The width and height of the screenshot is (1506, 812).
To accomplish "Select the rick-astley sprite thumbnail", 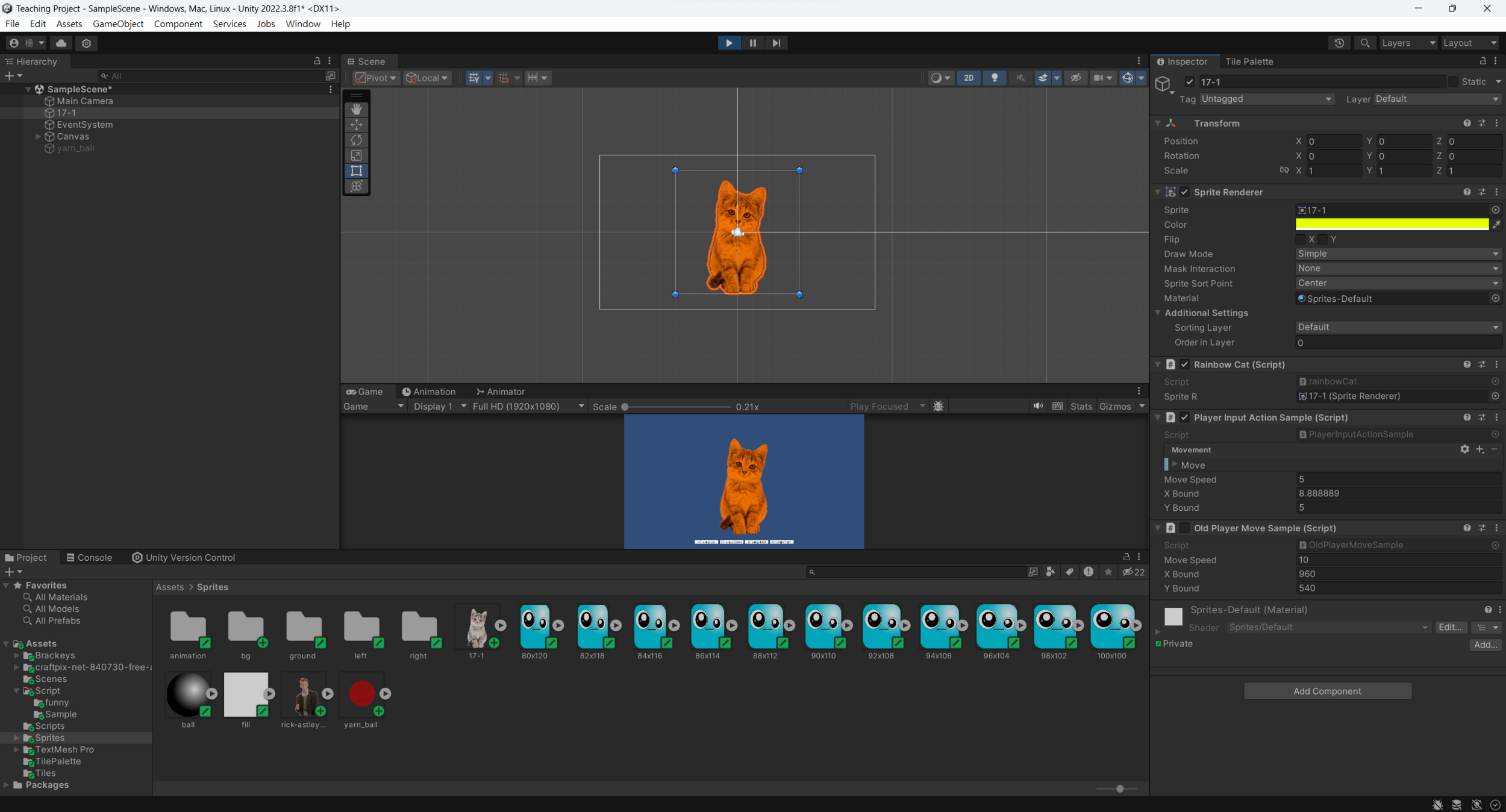I will click(x=304, y=695).
